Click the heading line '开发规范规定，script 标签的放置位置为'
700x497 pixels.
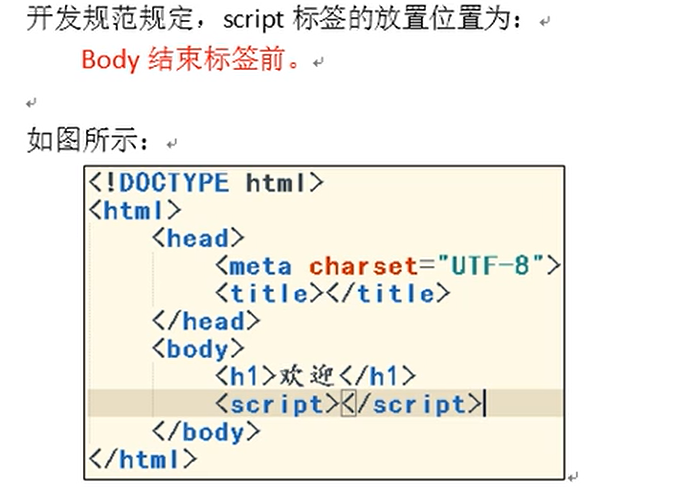pos(274,20)
